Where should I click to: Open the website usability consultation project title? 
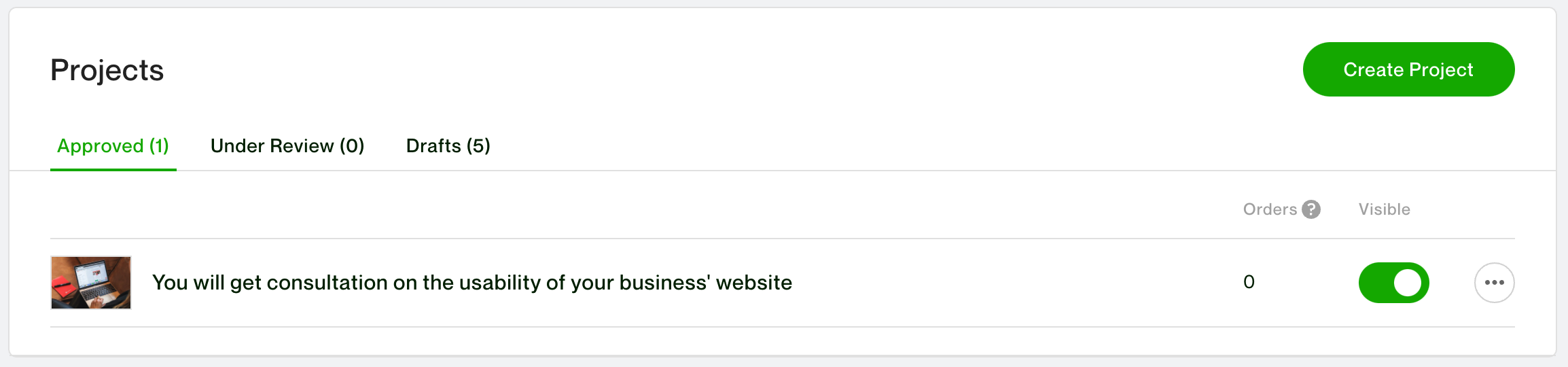coord(471,283)
